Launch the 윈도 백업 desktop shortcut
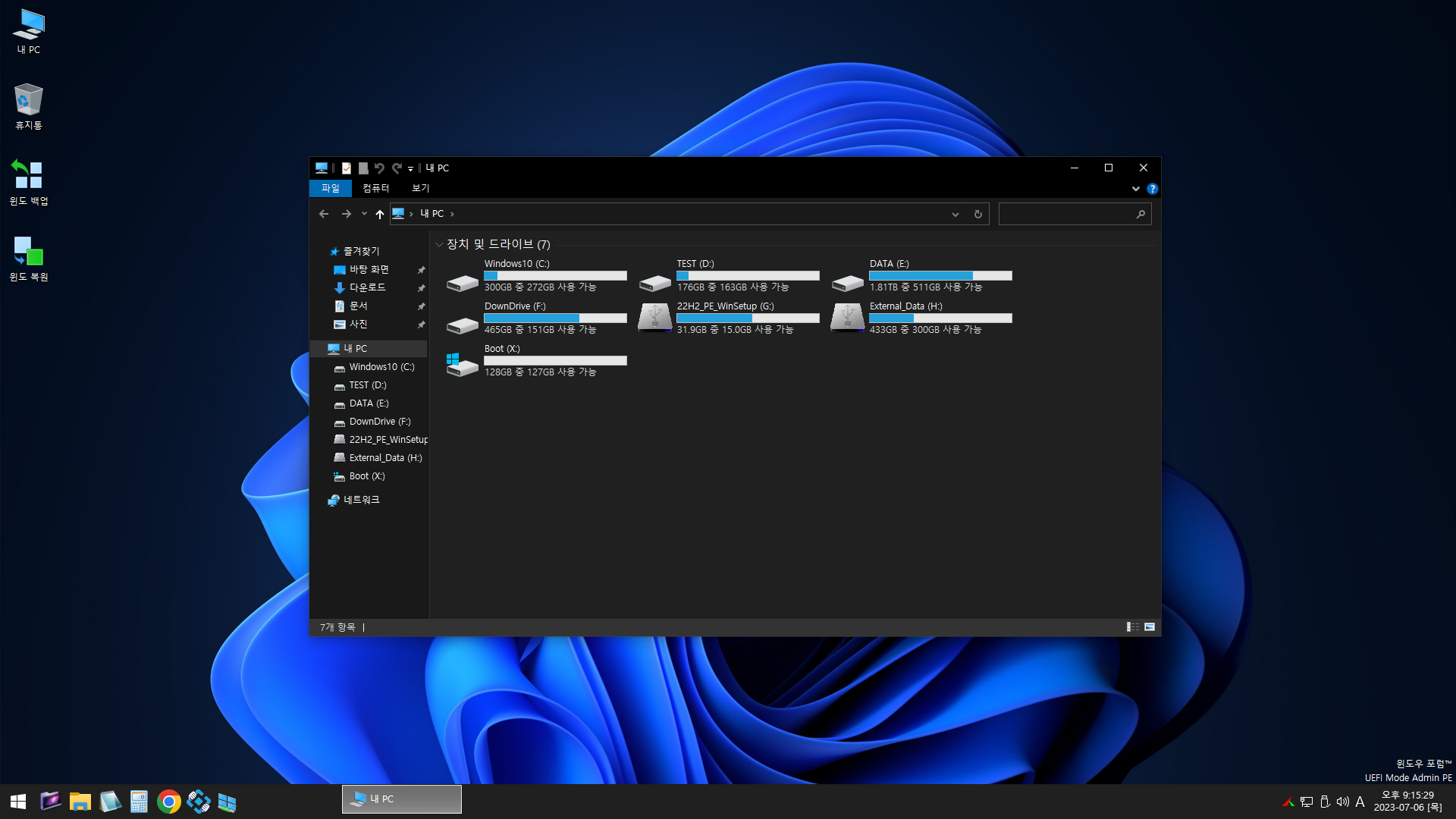Viewport: 1456px width, 819px height. tap(29, 183)
